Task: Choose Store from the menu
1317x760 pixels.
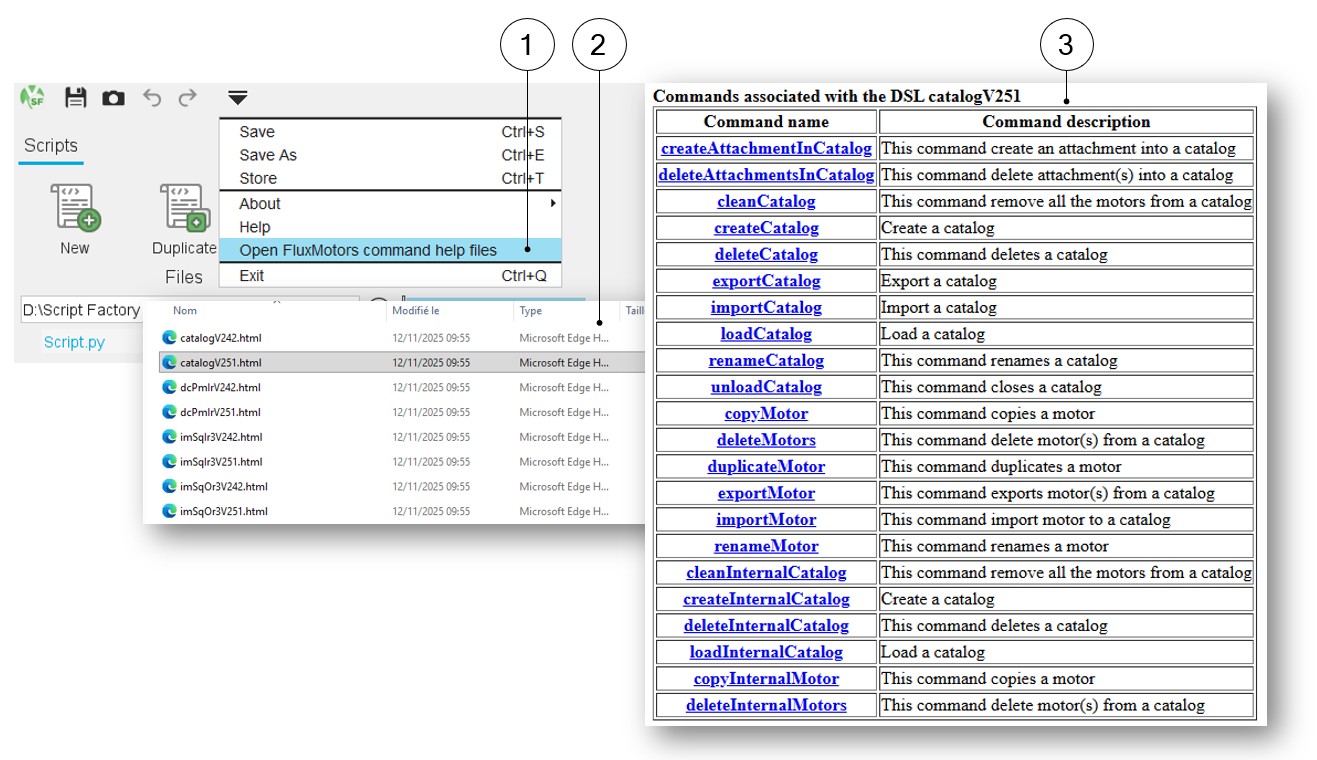Action: [391, 178]
